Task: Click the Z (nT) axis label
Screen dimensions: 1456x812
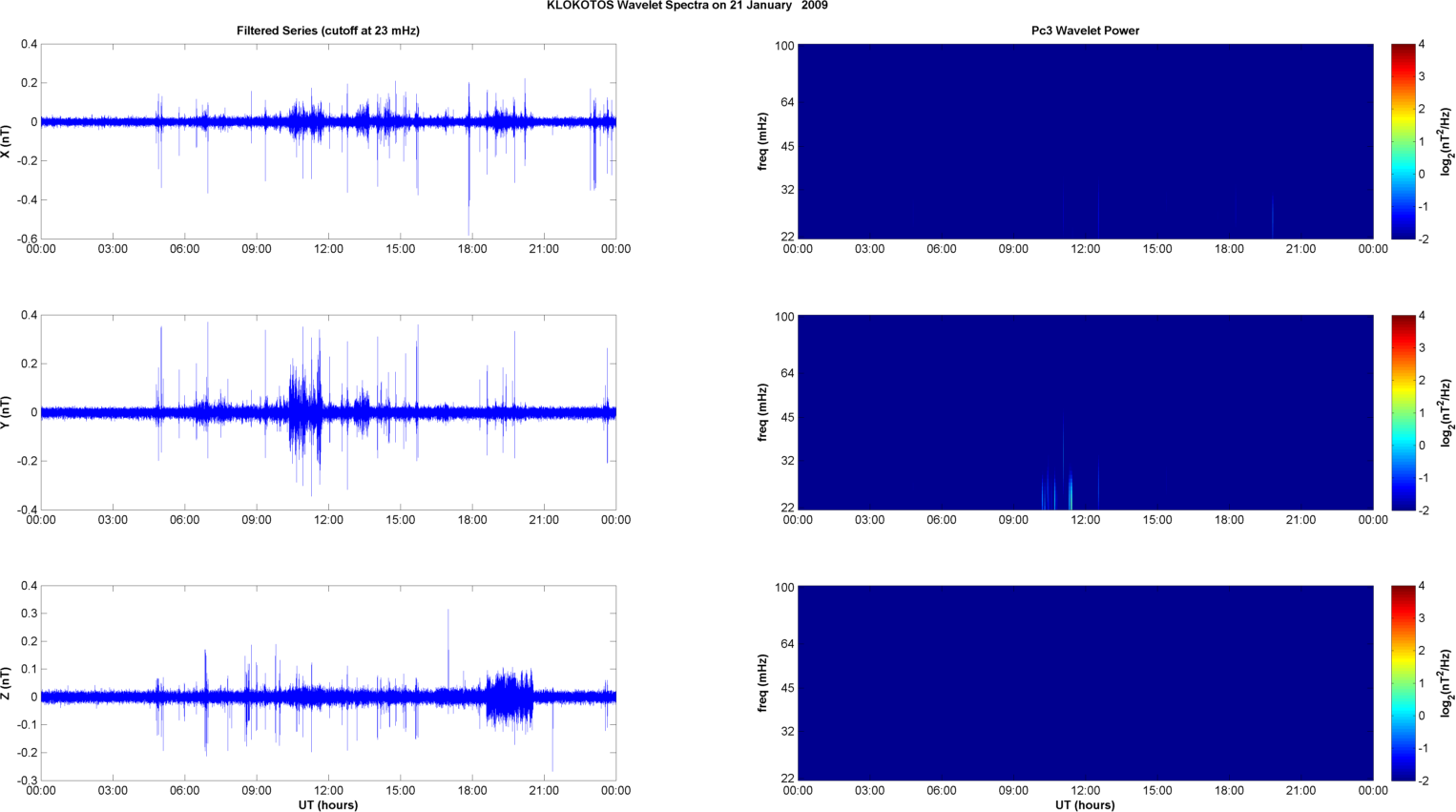Action: (7, 683)
